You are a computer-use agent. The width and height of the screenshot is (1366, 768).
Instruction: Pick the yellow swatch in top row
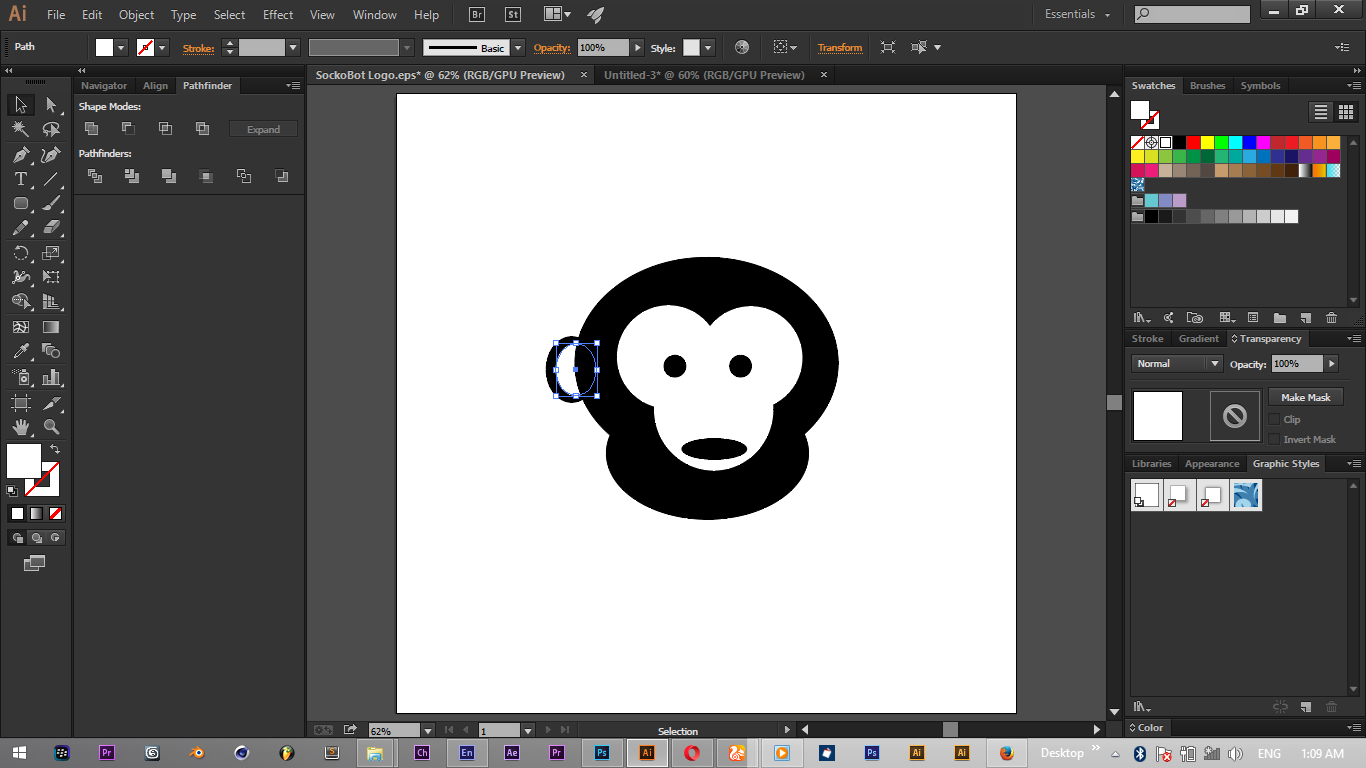pyautogui.click(x=1207, y=142)
